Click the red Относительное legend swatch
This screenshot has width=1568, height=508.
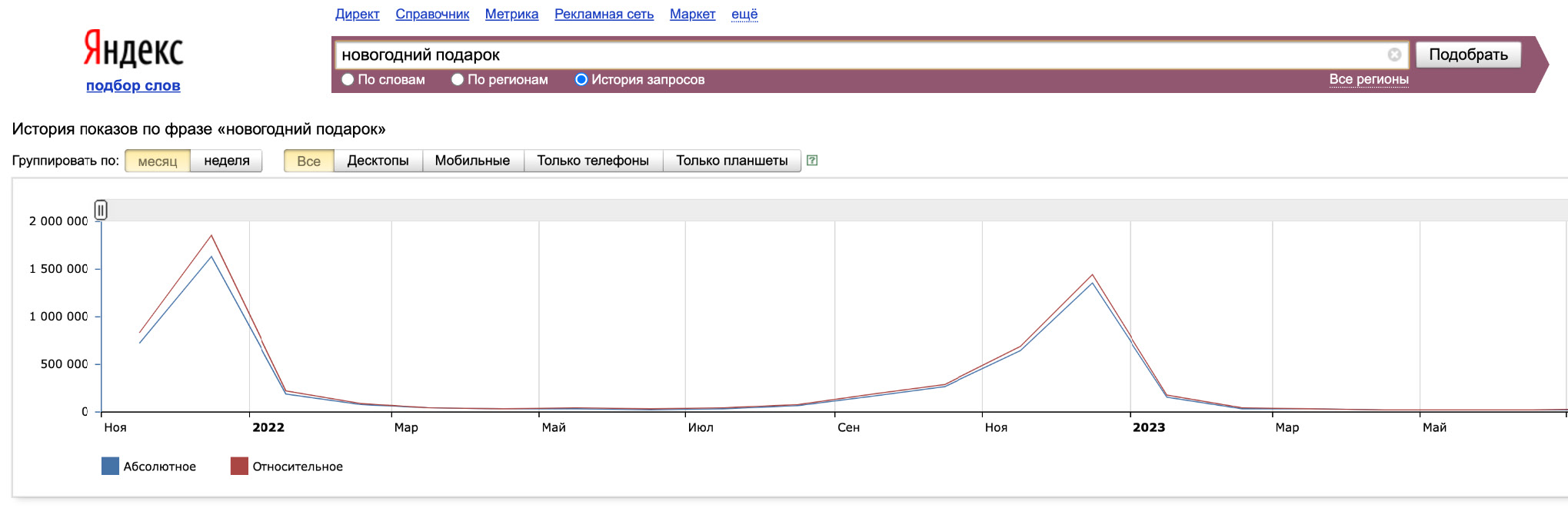(x=239, y=466)
